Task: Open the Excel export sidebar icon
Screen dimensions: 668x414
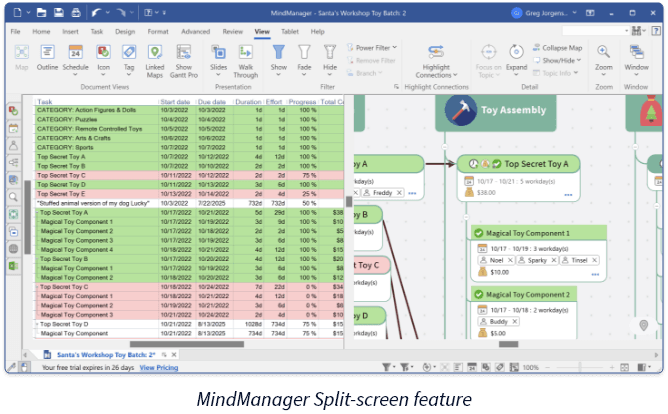Action: pos(14,266)
